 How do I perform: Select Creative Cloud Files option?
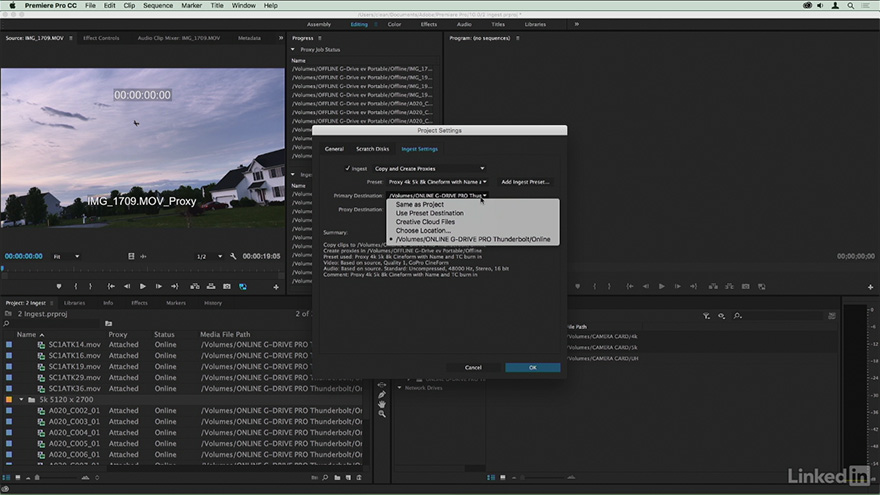coord(425,222)
